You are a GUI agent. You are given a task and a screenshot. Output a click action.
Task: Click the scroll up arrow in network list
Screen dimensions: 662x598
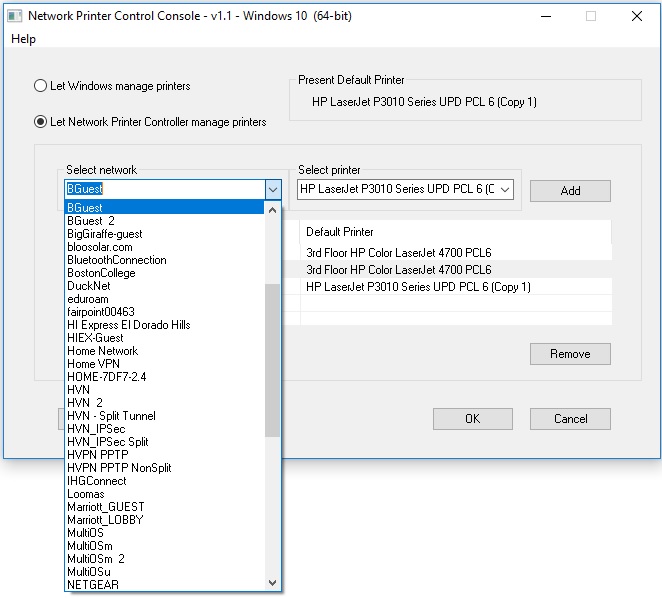[x=273, y=210]
